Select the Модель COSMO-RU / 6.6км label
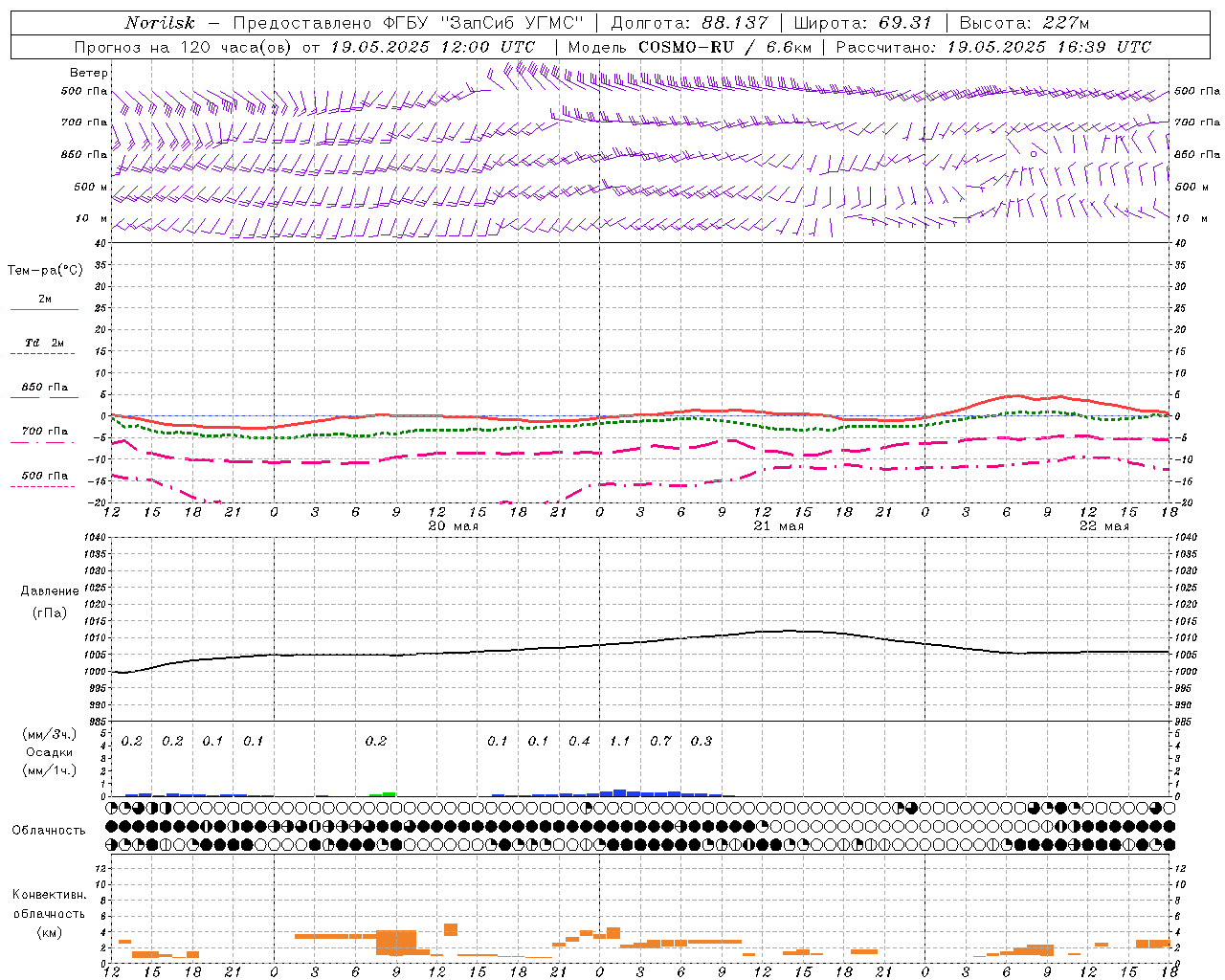Viewport: 1225px width, 980px height. (x=690, y=47)
